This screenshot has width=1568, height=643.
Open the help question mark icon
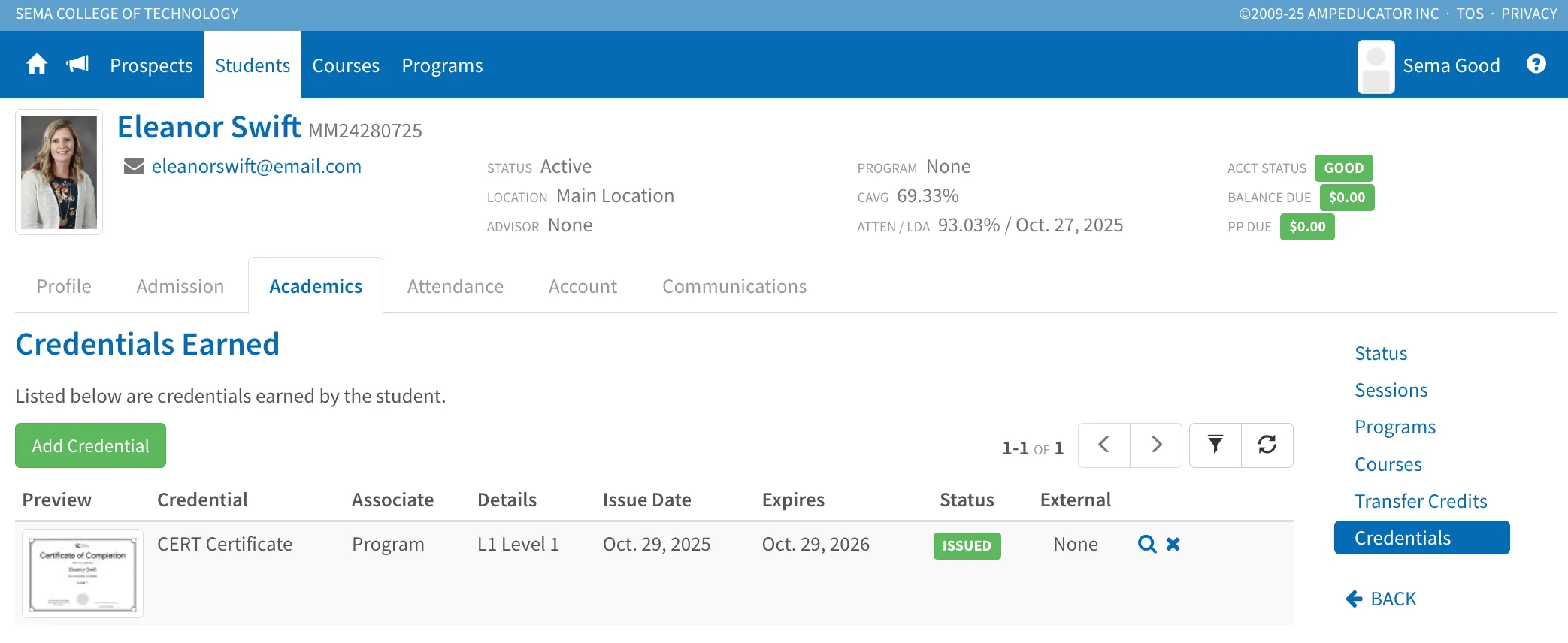tap(1536, 65)
